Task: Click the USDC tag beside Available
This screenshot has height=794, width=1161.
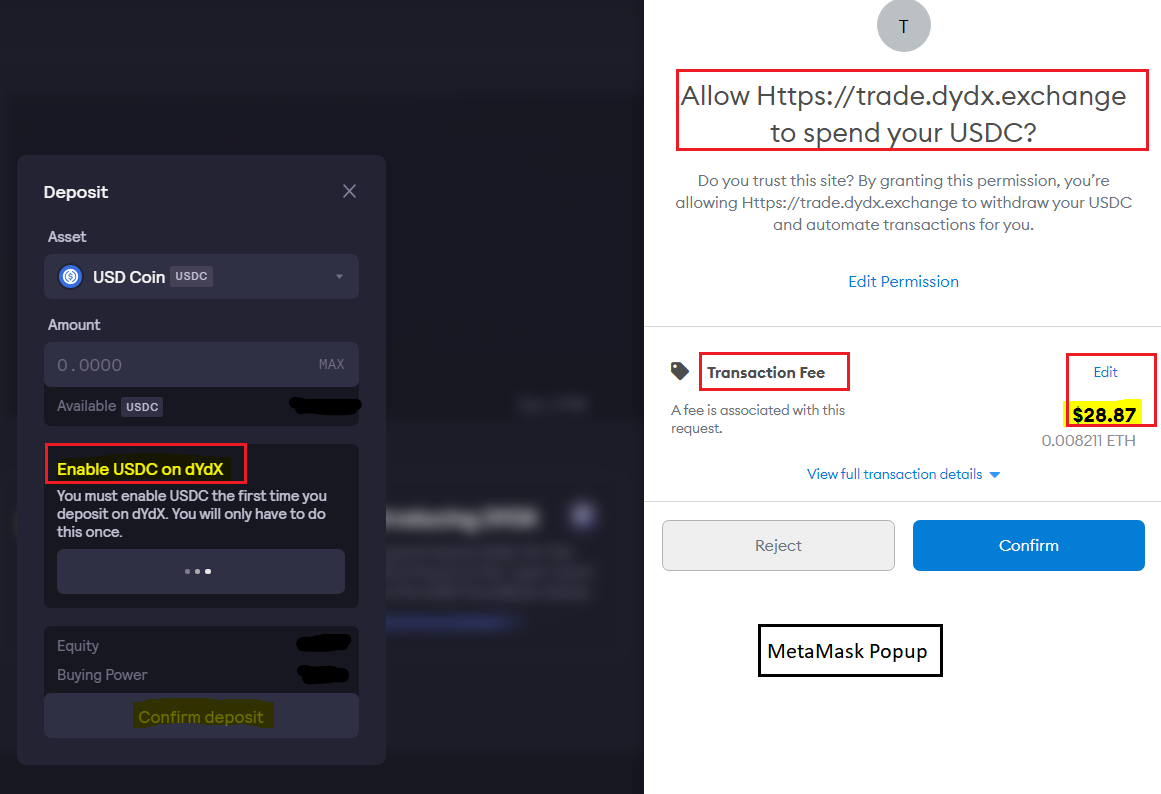Action: (142, 407)
